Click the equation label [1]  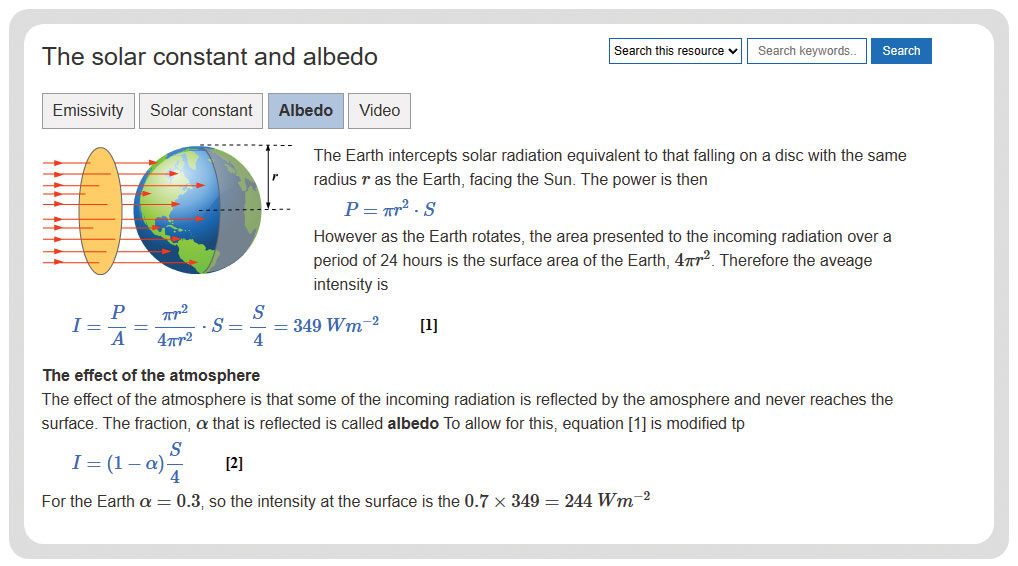click(x=428, y=325)
